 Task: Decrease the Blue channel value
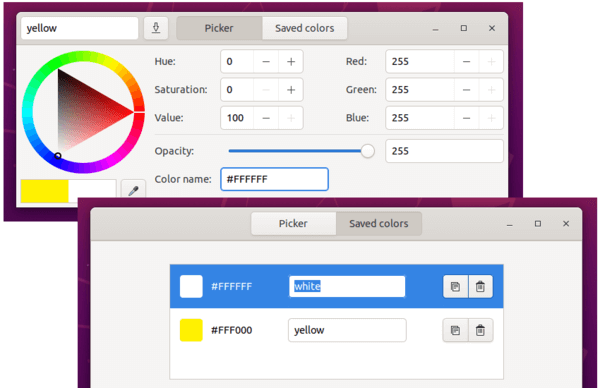coord(466,118)
